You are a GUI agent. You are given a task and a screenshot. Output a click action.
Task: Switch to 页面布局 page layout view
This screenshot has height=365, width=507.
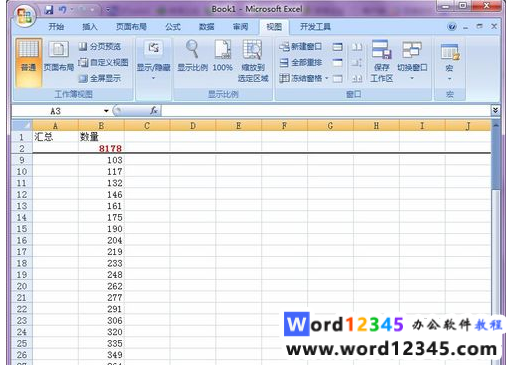coord(59,56)
